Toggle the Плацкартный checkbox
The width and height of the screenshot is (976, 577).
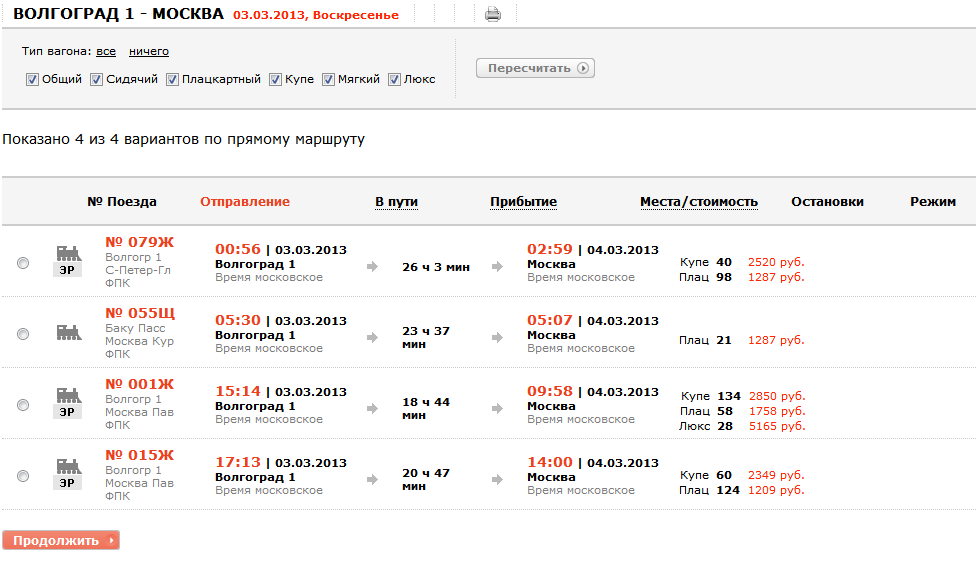point(172,80)
